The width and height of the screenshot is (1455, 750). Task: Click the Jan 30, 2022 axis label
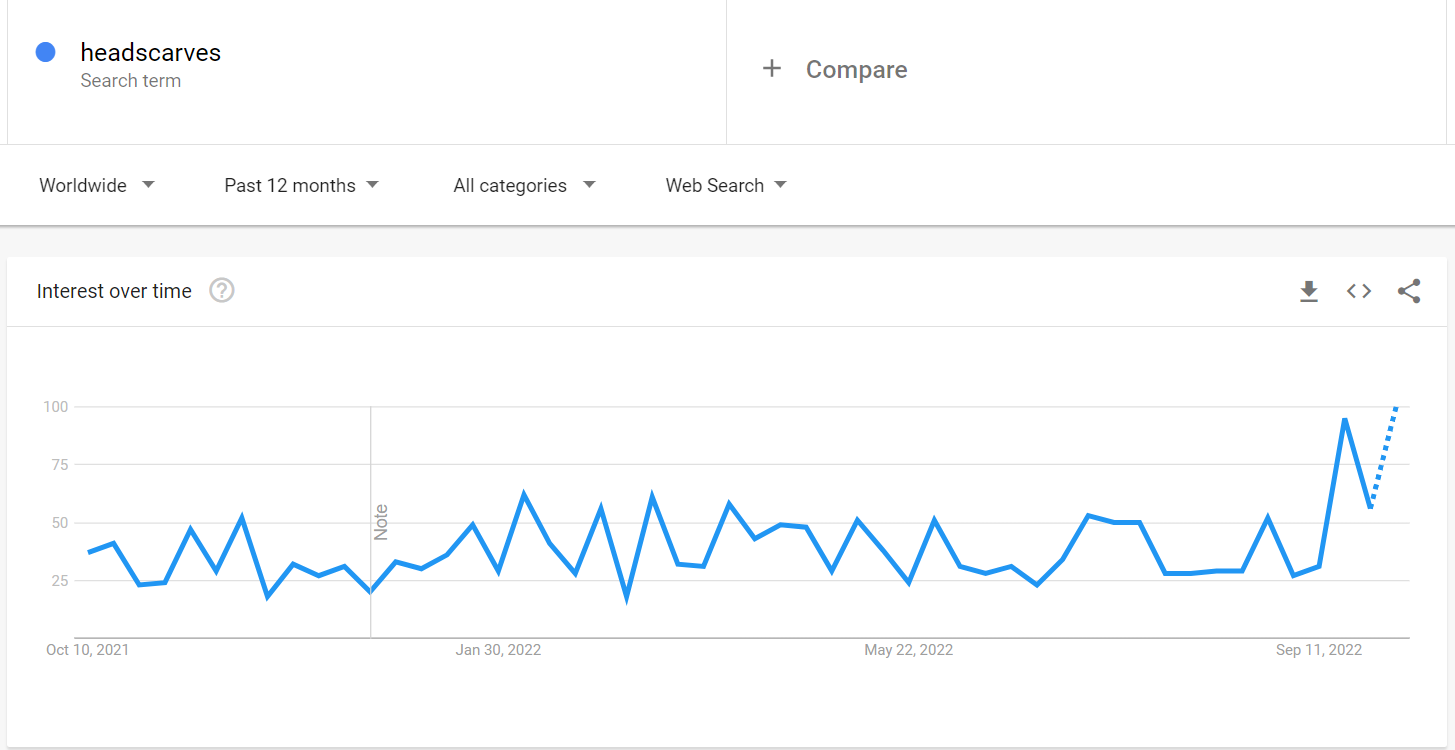coord(498,650)
